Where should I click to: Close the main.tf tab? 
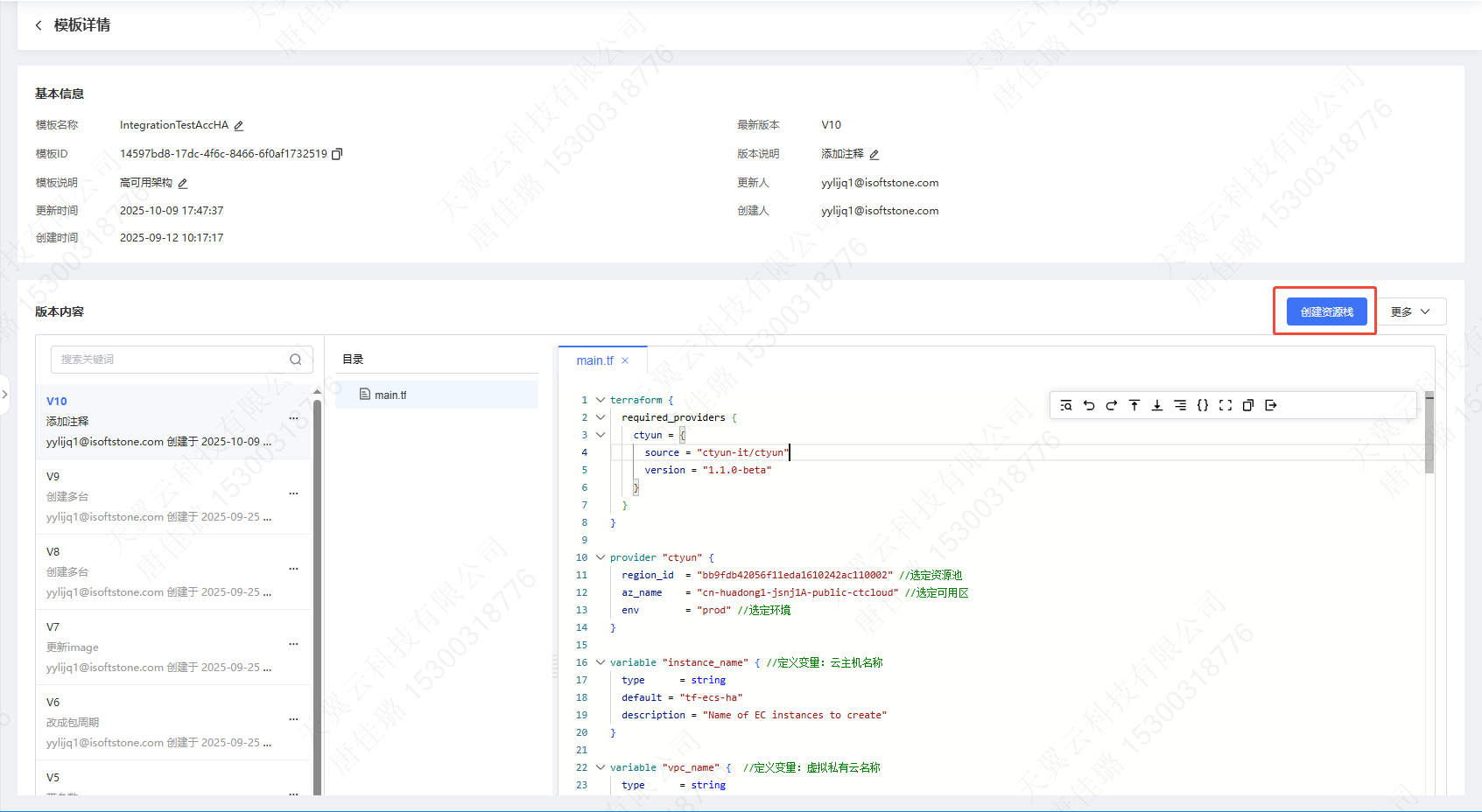tap(625, 360)
